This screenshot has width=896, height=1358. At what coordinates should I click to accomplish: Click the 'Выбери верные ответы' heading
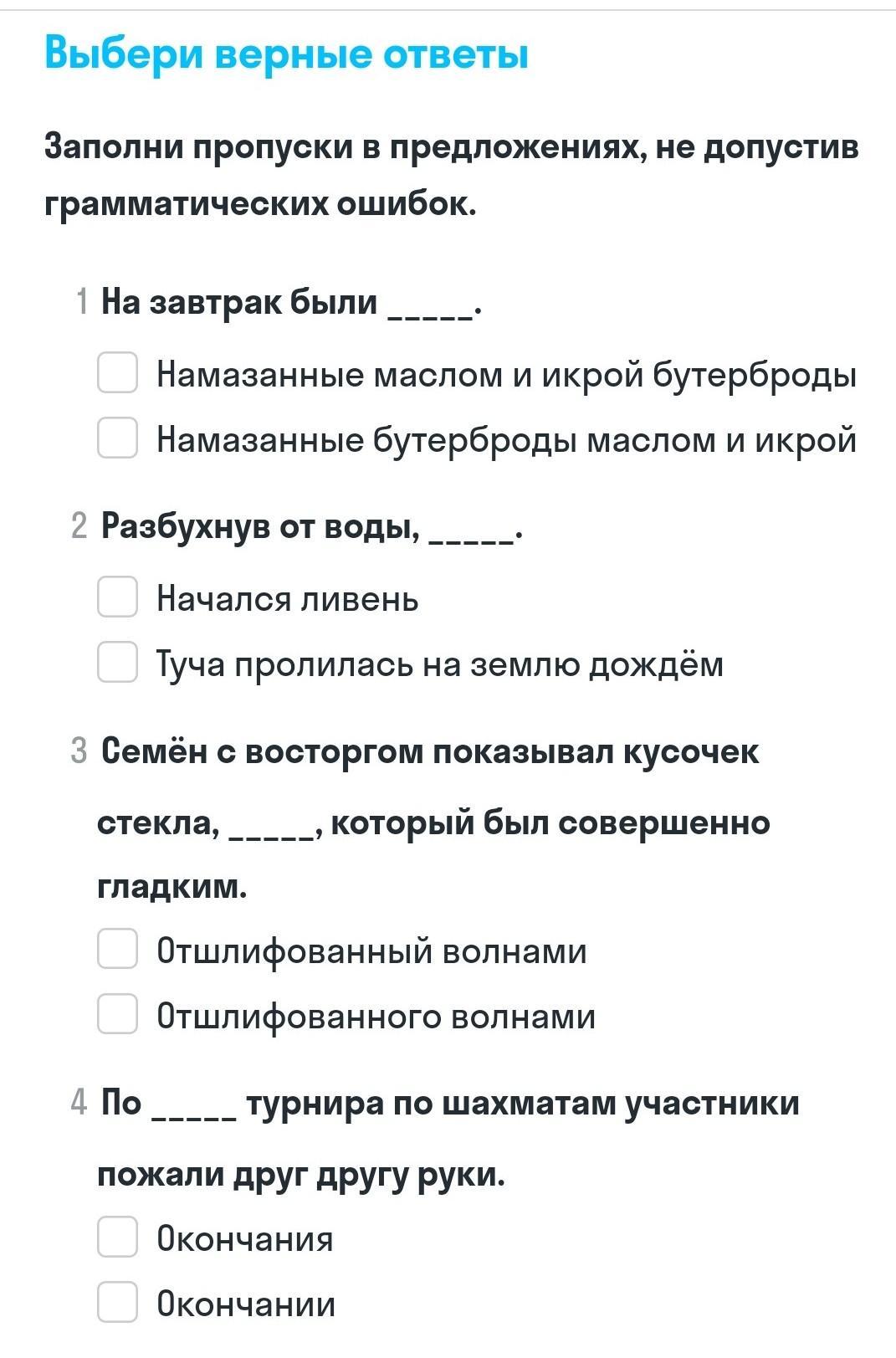tap(287, 55)
